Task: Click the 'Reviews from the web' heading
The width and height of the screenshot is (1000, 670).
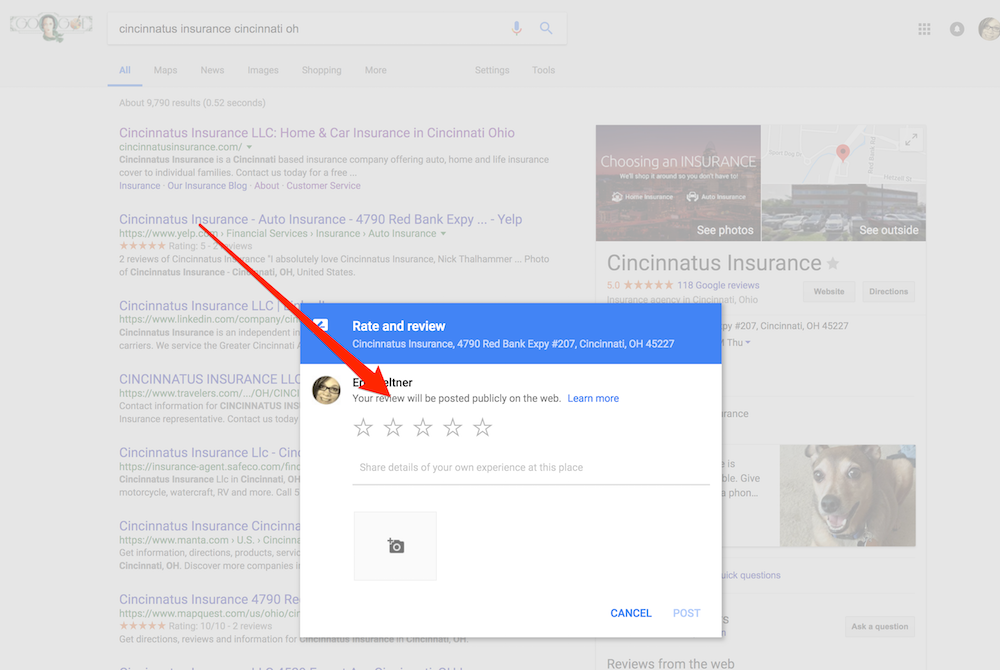Action: 670,664
